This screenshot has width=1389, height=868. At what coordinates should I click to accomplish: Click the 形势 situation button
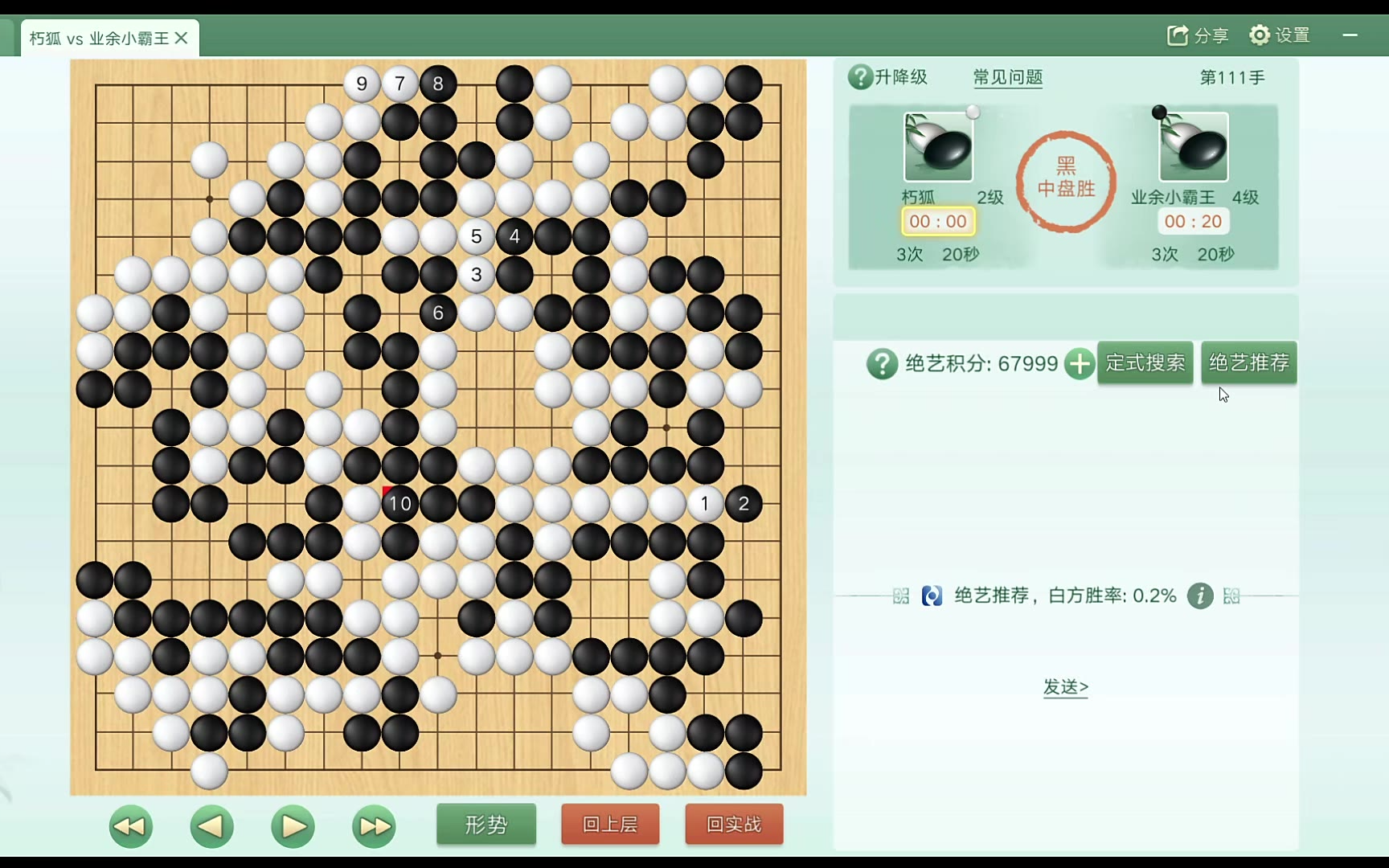pyautogui.click(x=486, y=825)
